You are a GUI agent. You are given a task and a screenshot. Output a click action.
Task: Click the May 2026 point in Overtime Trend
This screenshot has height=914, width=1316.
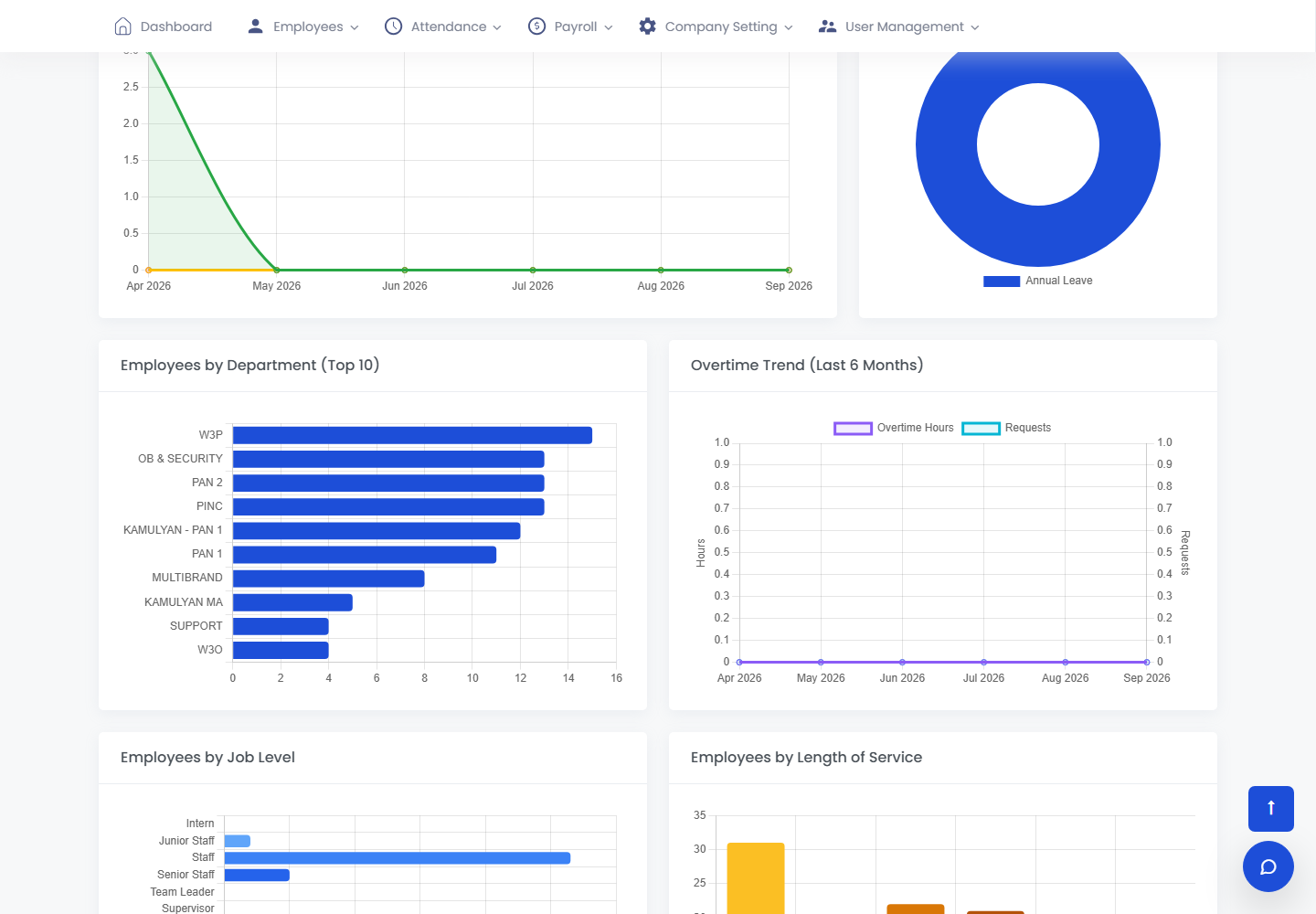[x=821, y=662]
